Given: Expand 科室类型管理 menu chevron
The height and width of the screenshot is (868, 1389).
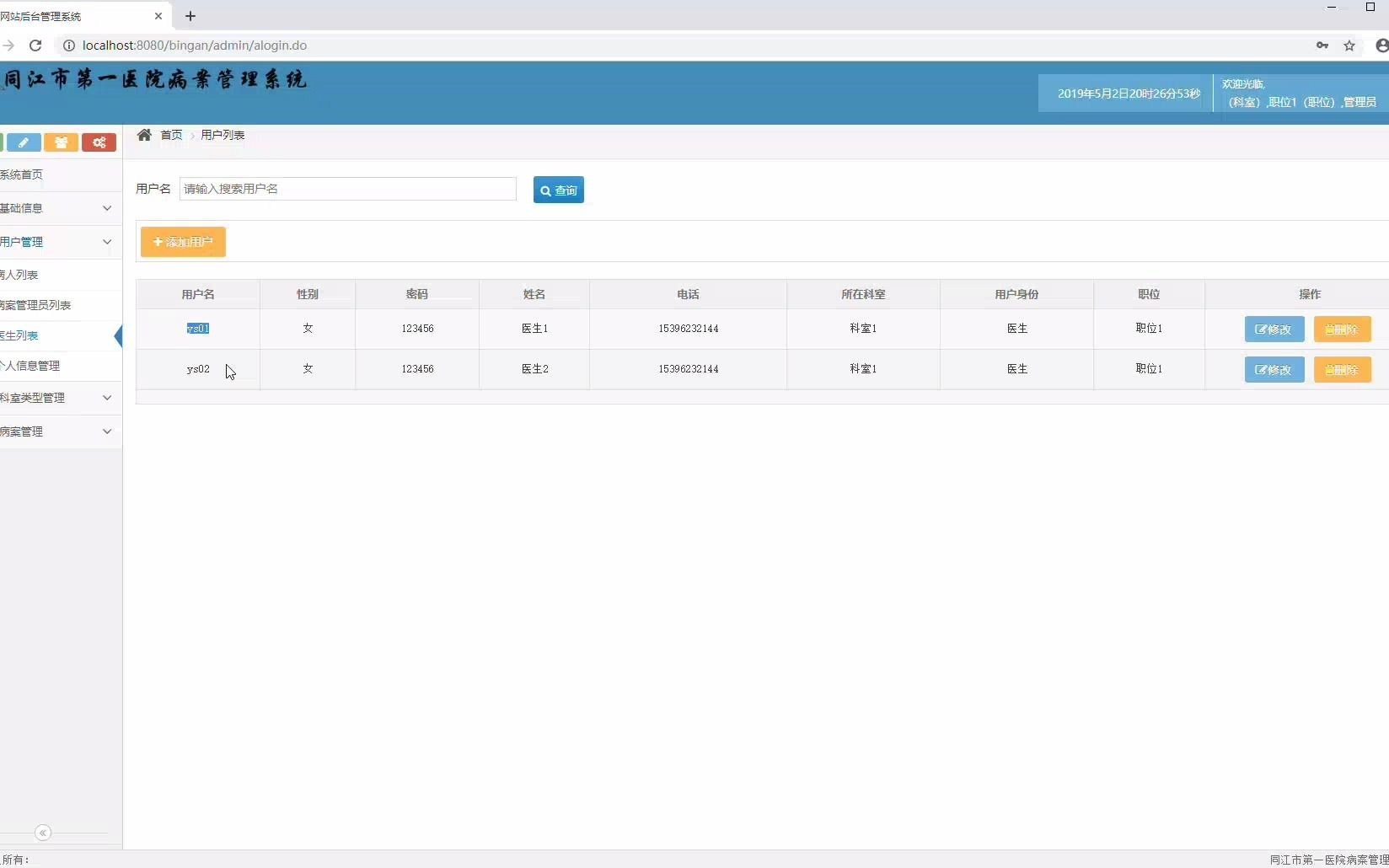Looking at the screenshot, I should point(107,398).
